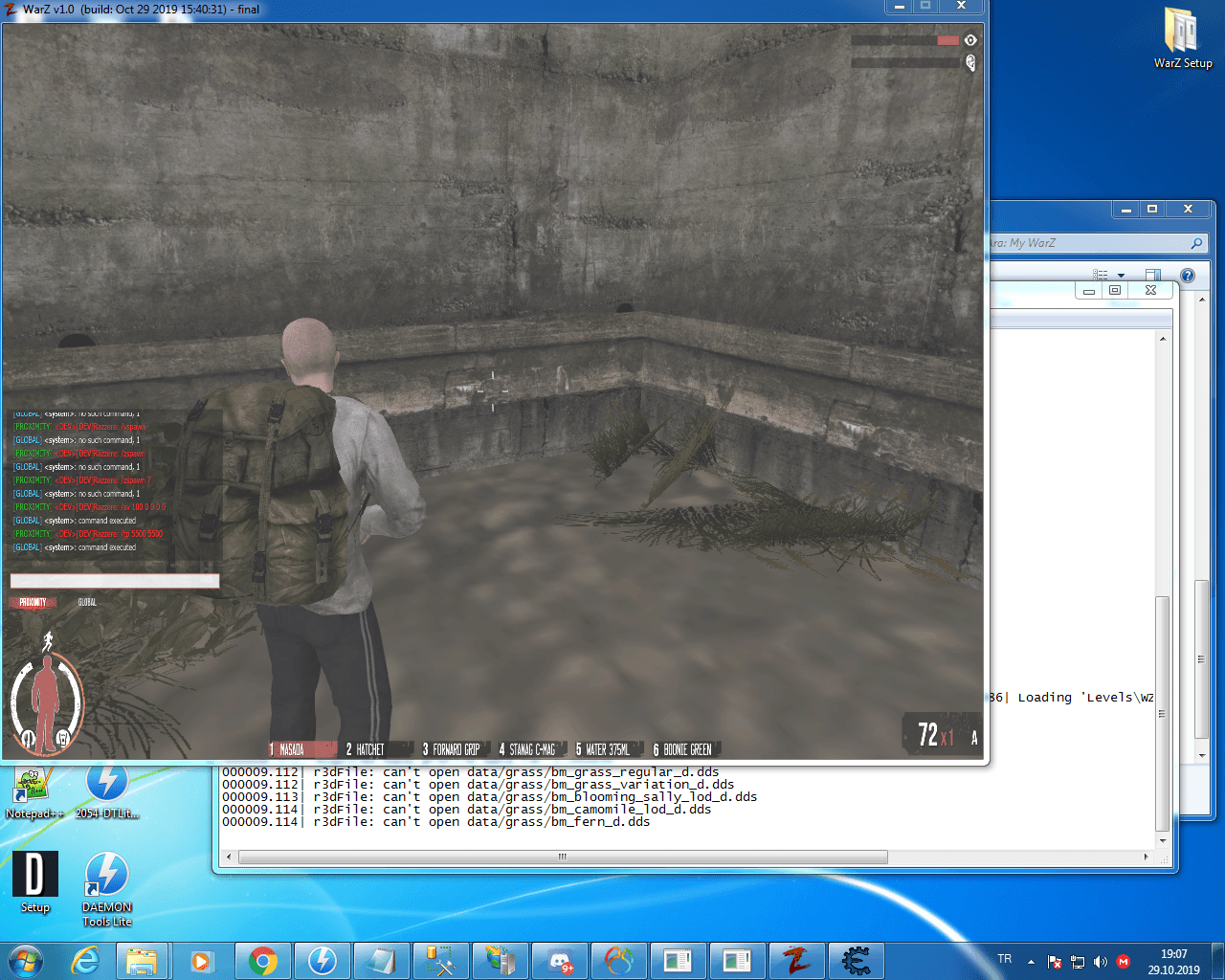Open the view options dropdown arrow in Explorer
The width and height of the screenshot is (1225, 980).
pyautogui.click(x=1121, y=276)
